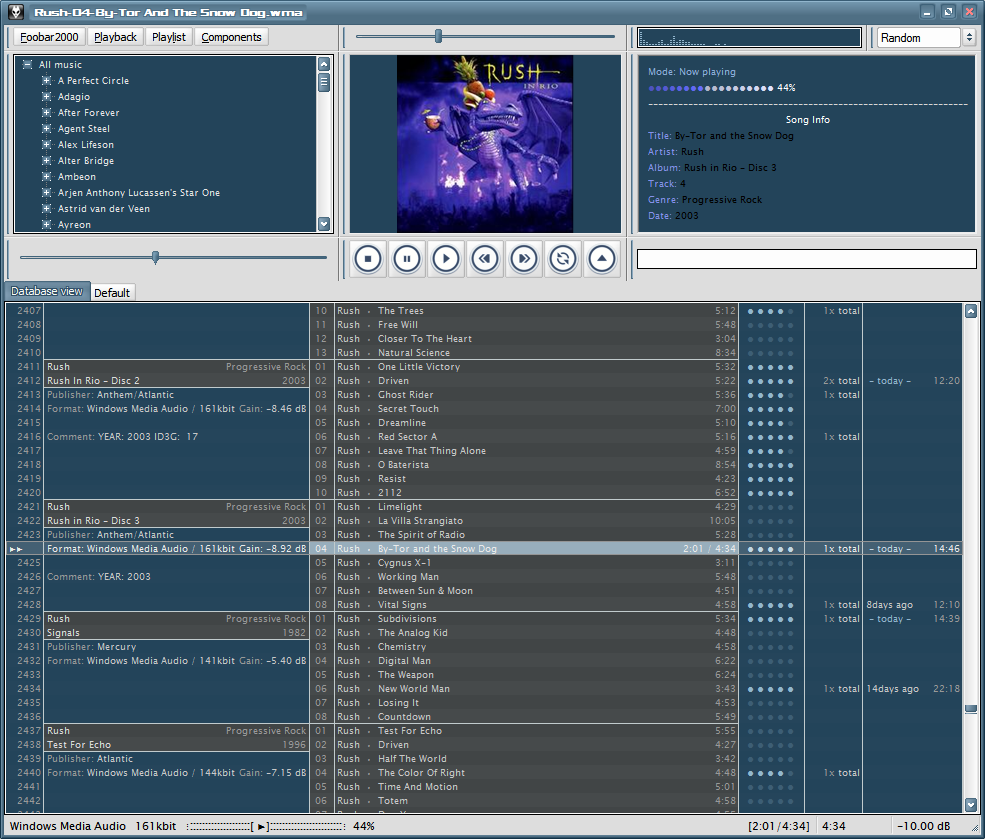Open the Components menu

(231, 37)
